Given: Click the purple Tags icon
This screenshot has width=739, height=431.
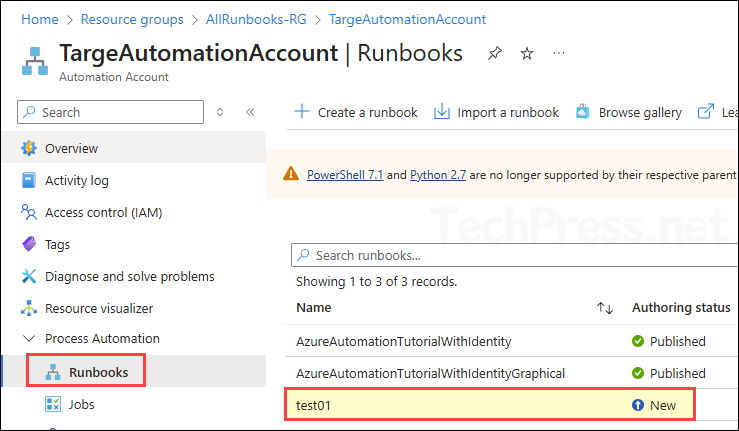Looking at the screenshot, I should (x=29, y=244).
